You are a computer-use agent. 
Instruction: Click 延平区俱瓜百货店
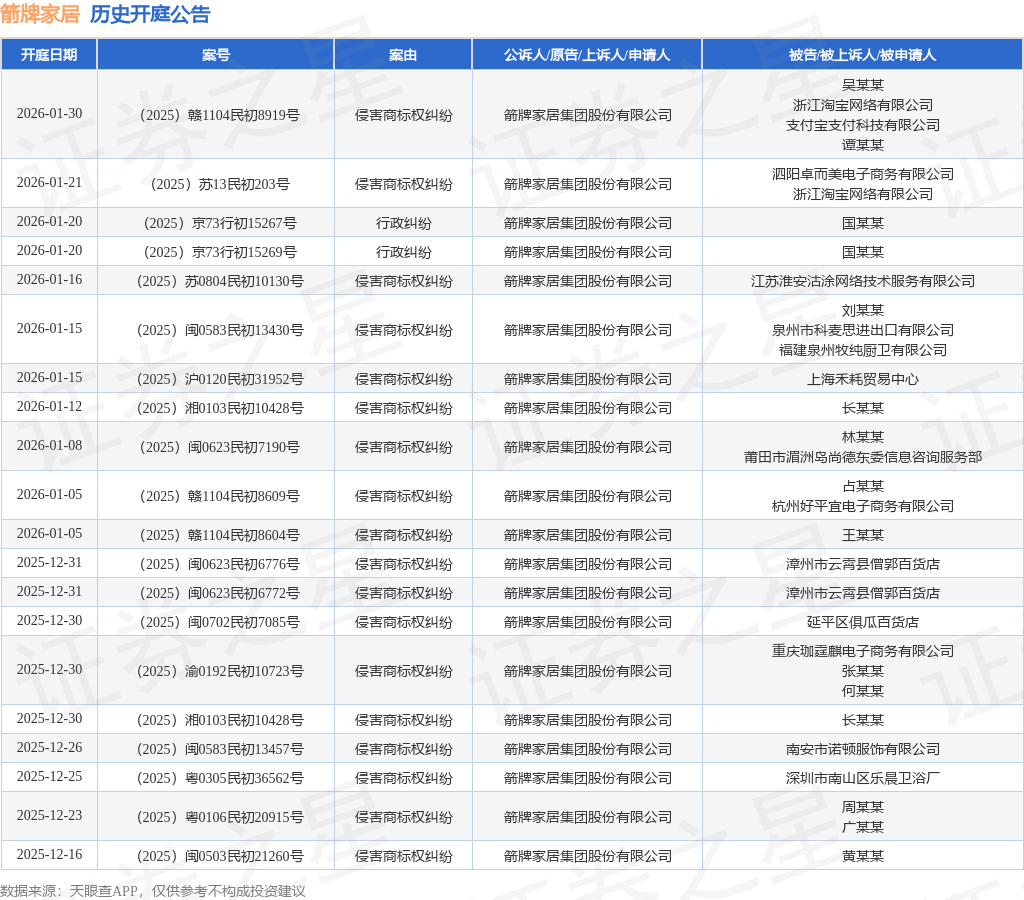[863, 622]
